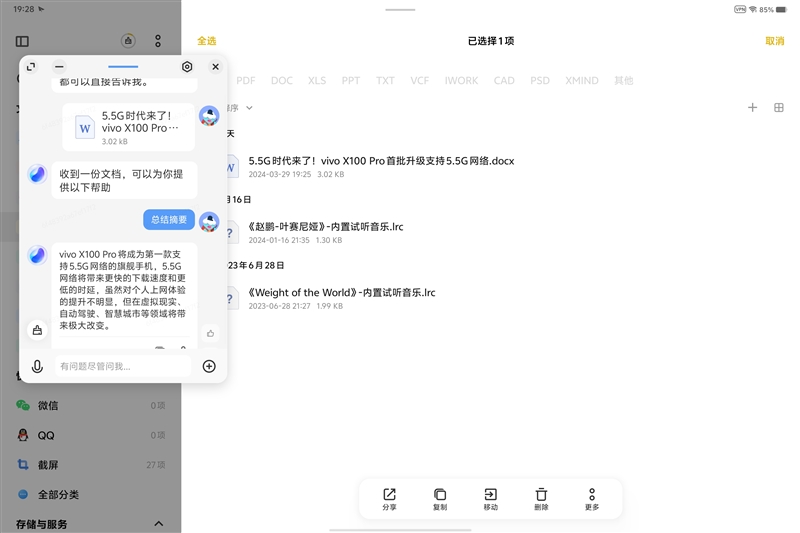This screenshot has height=533, width=800.
Task: Tap 取消 to cancel selection
Action: click(774, 41)
